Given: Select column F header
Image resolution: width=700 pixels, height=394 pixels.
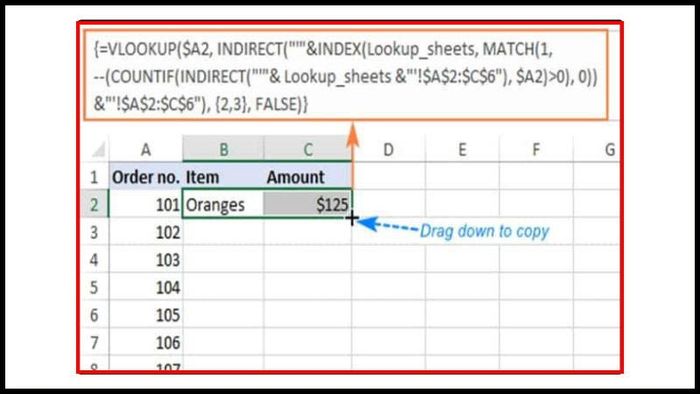Looking at the screenshot, I should click(x=536, y=149).
